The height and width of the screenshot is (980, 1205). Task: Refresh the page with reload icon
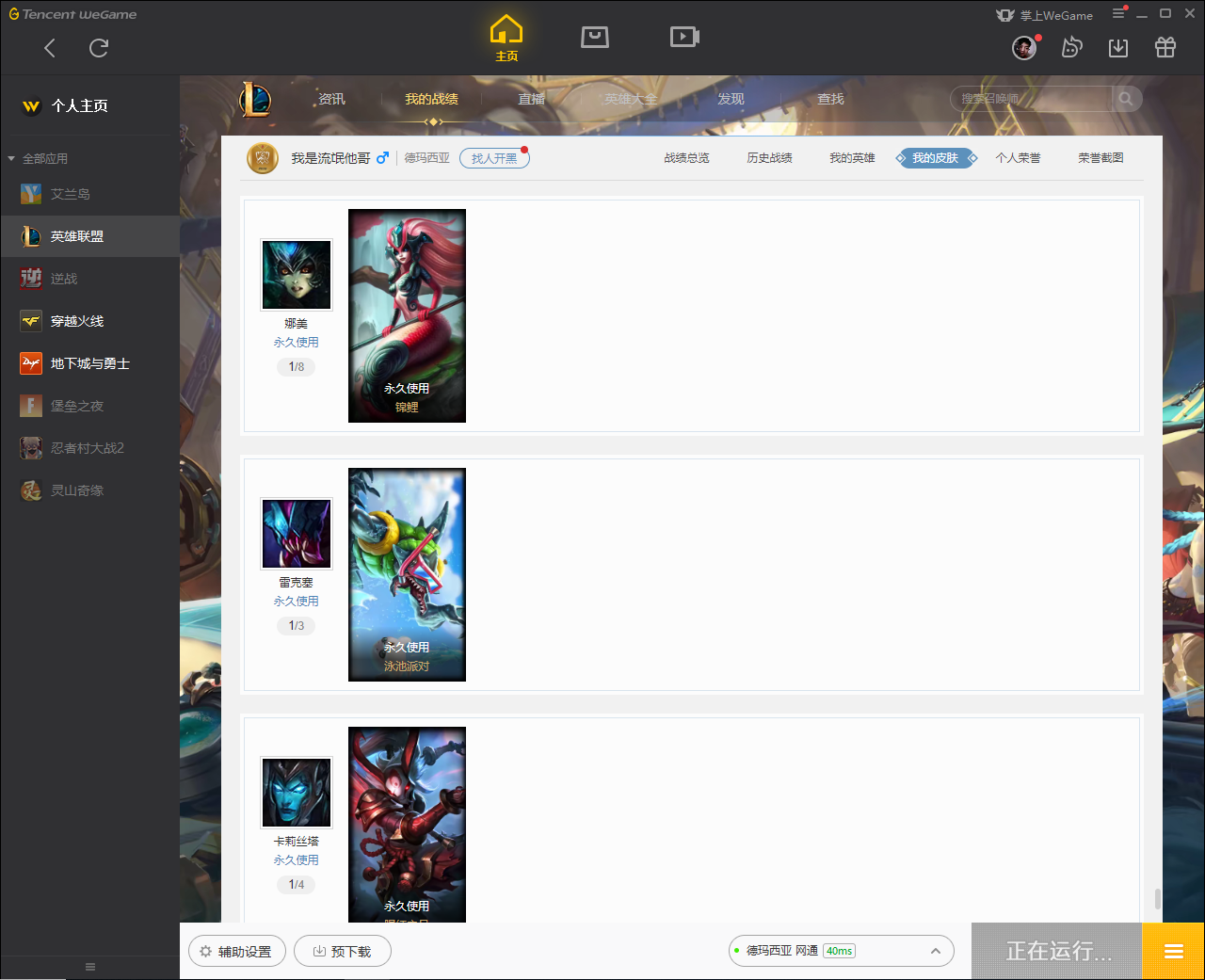tap(99, 48)
